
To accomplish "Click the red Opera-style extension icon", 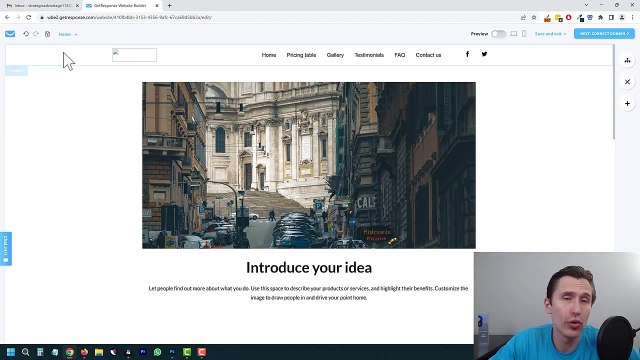I will coord(569,18).
